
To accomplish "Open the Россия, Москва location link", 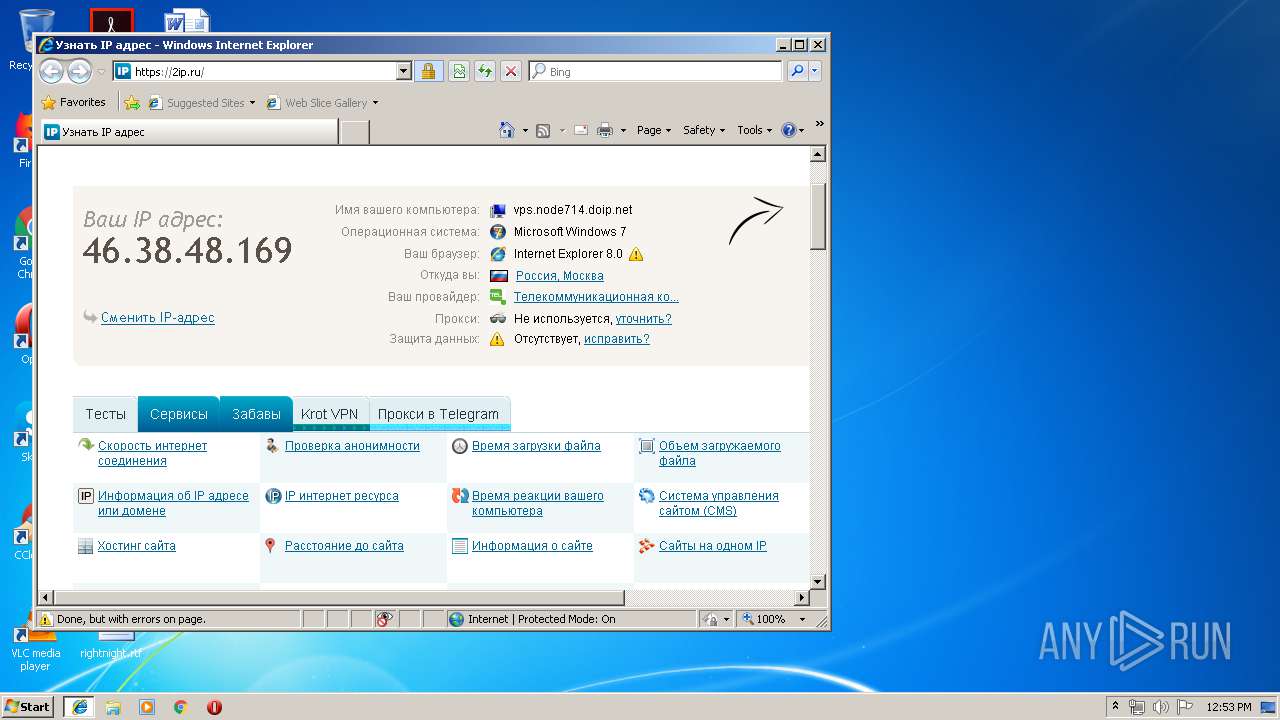I will (x=559, y=276).
